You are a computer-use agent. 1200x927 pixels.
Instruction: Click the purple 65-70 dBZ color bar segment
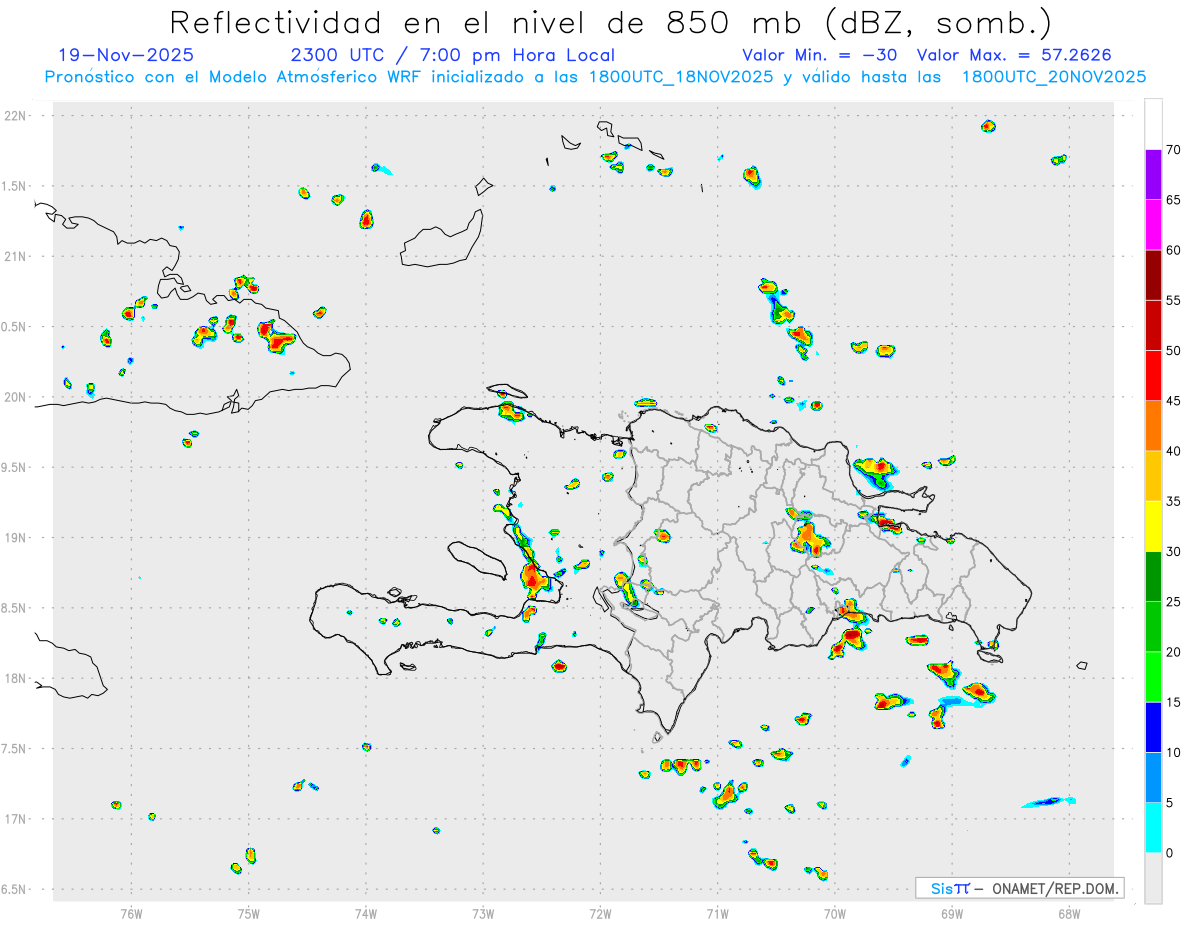(x=1153, y=175)
